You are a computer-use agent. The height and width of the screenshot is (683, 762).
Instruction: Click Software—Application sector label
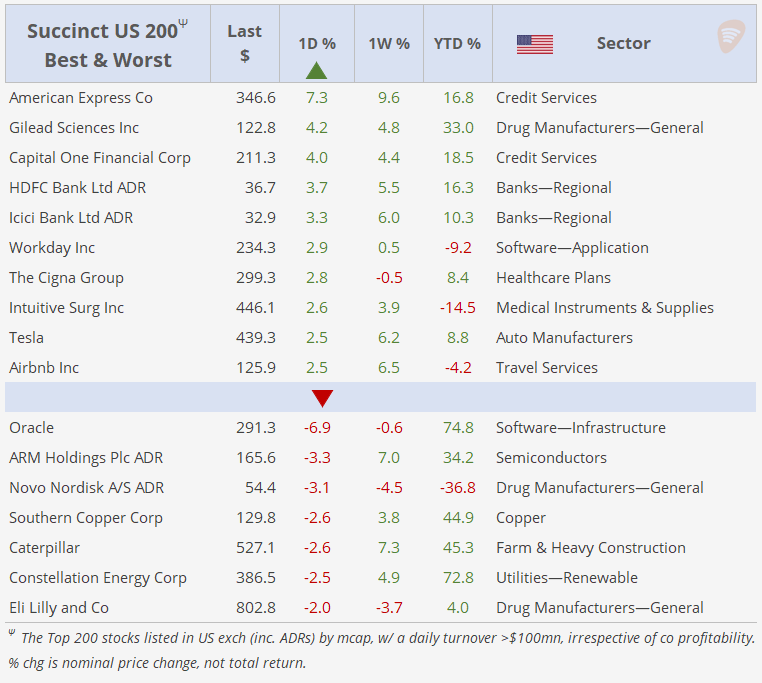[572, 248]
